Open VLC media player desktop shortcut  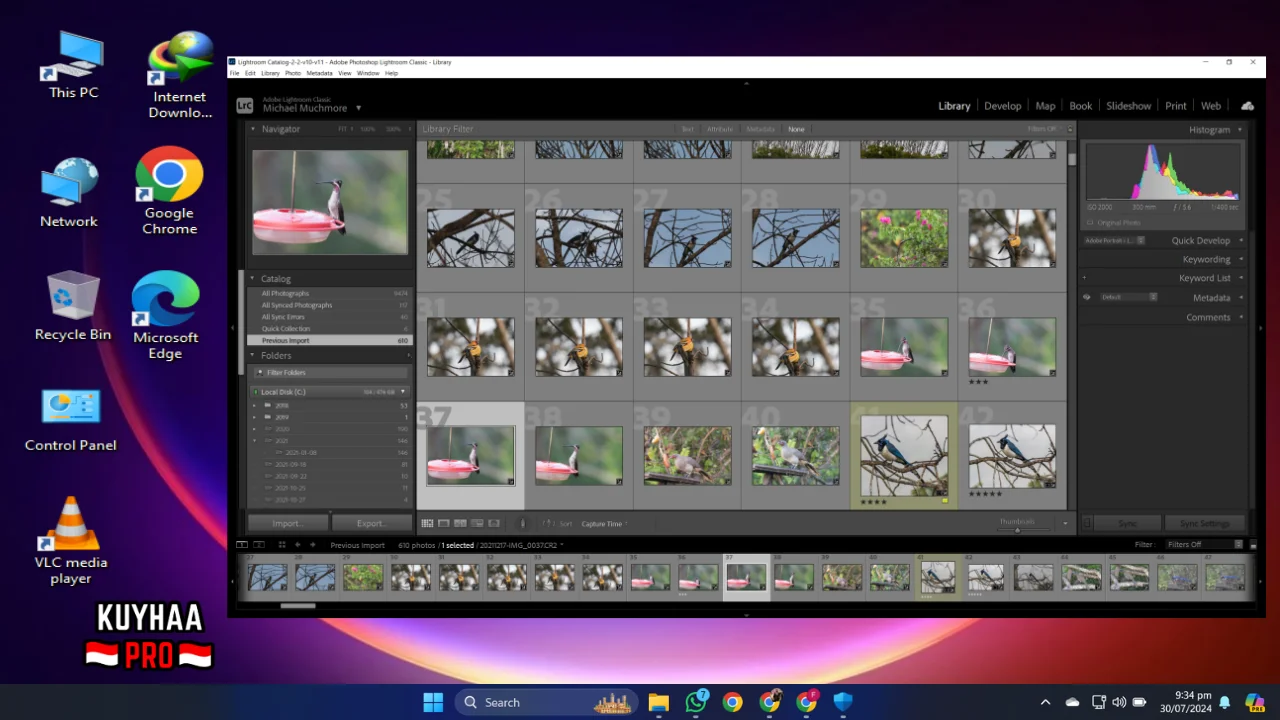tap(70, 540)
